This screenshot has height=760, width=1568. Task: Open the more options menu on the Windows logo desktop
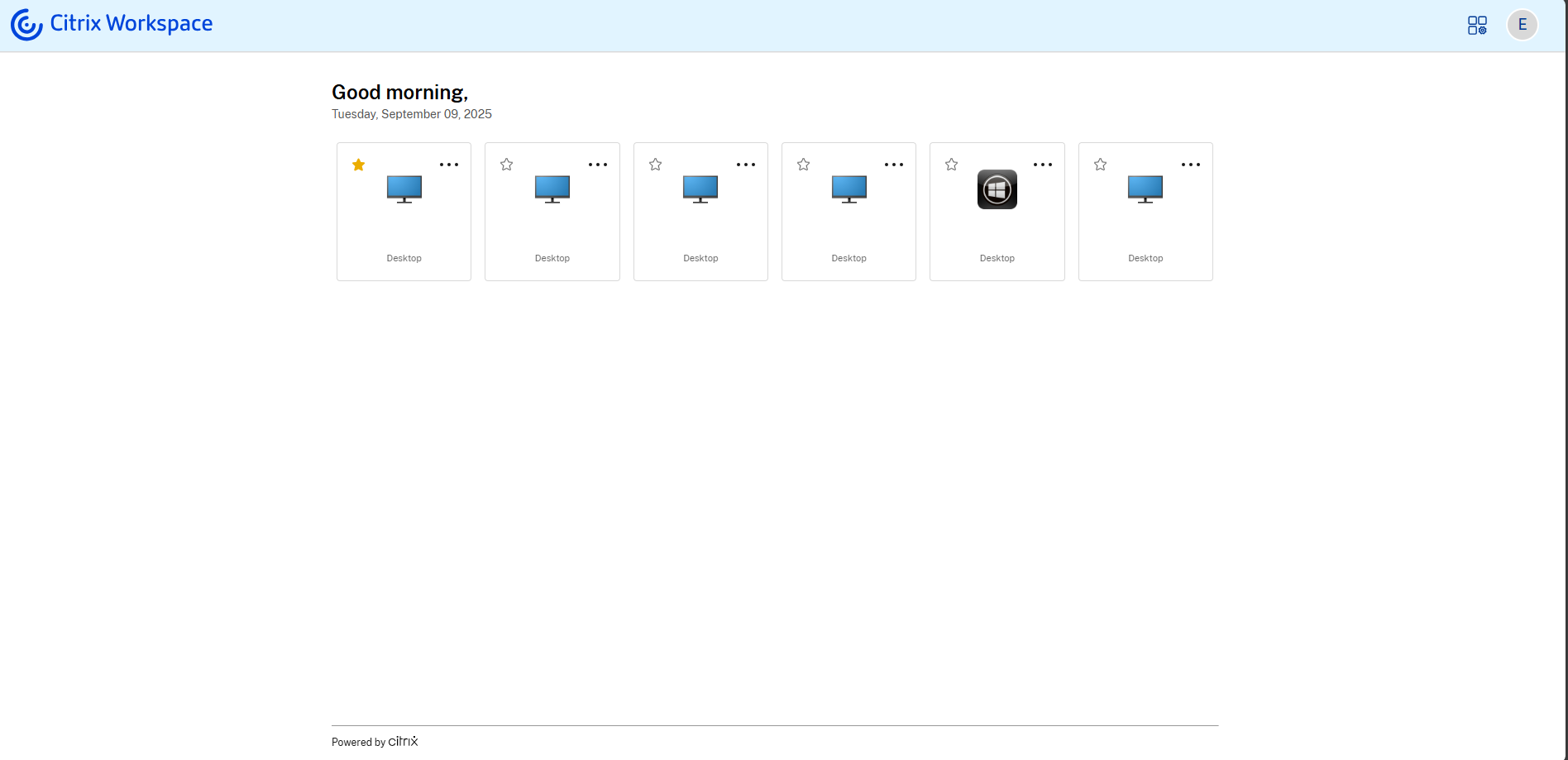click(x=1043, y=165)
